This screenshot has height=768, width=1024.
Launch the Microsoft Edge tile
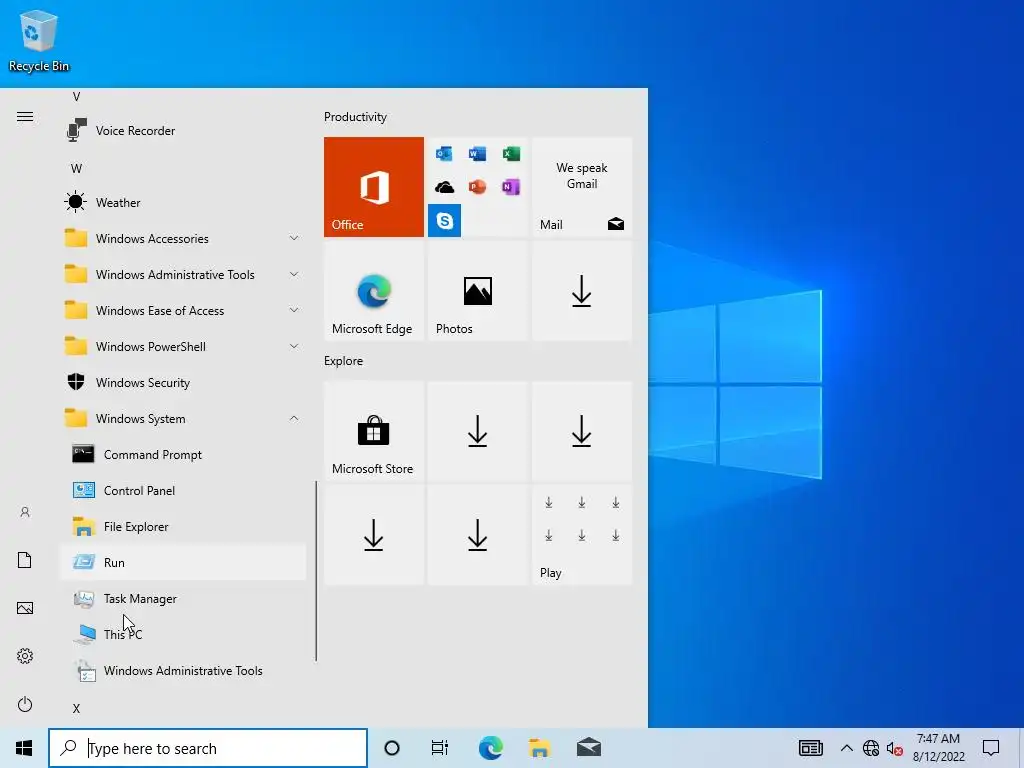[374, 291]
